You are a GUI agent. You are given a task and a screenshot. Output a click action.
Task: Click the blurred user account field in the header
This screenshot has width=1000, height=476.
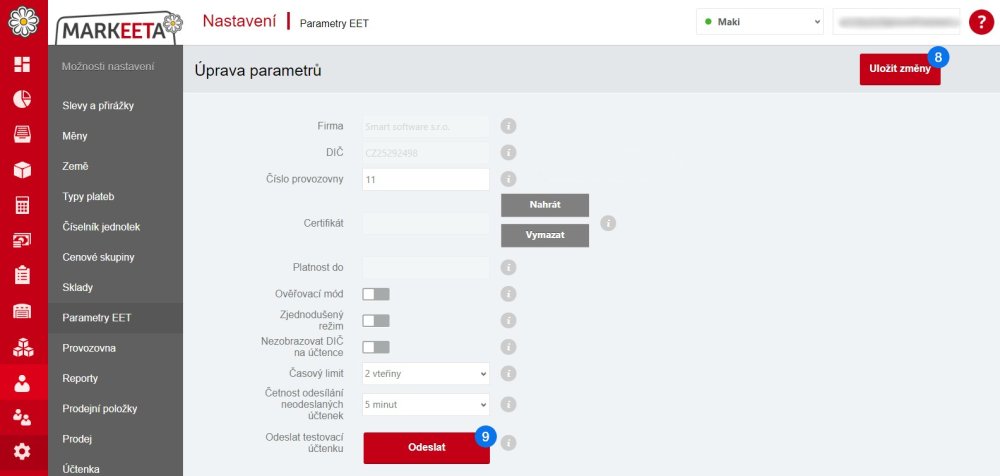pos(896,22)
